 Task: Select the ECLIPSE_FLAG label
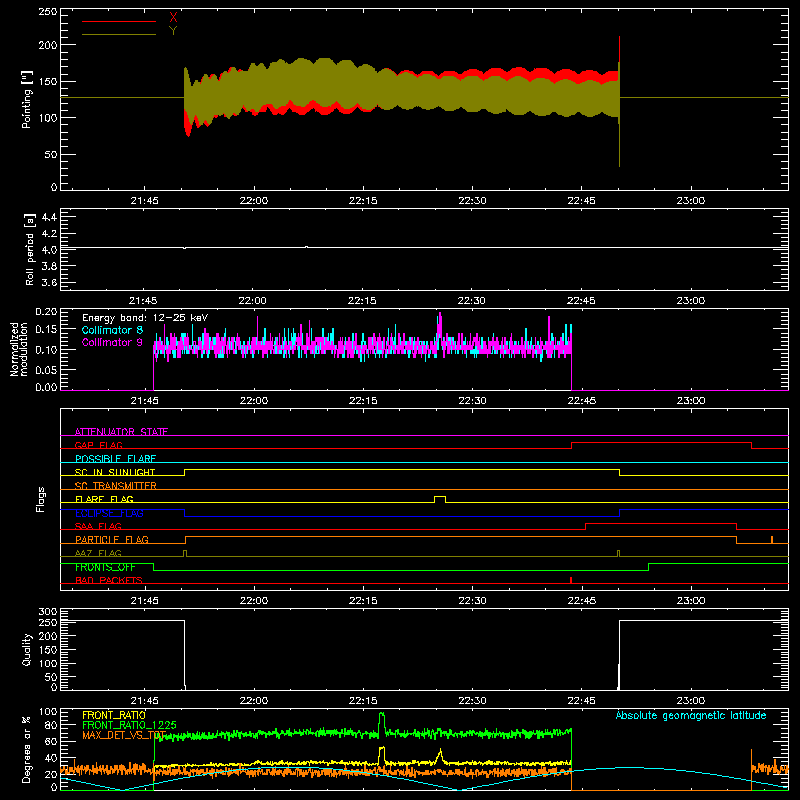[x=109, y=513]
